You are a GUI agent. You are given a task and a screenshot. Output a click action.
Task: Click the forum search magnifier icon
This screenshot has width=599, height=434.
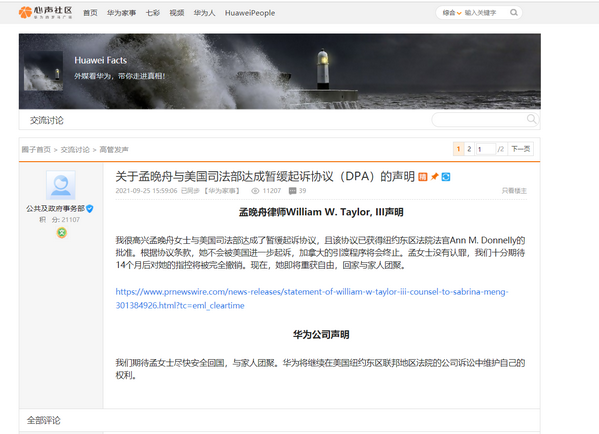point(531,119)
